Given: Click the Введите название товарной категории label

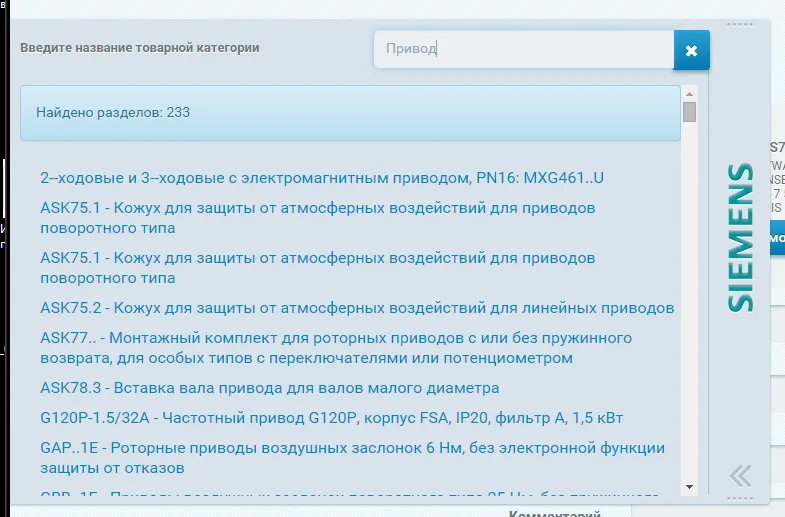Looking at the screenshot, I should 140,48.
